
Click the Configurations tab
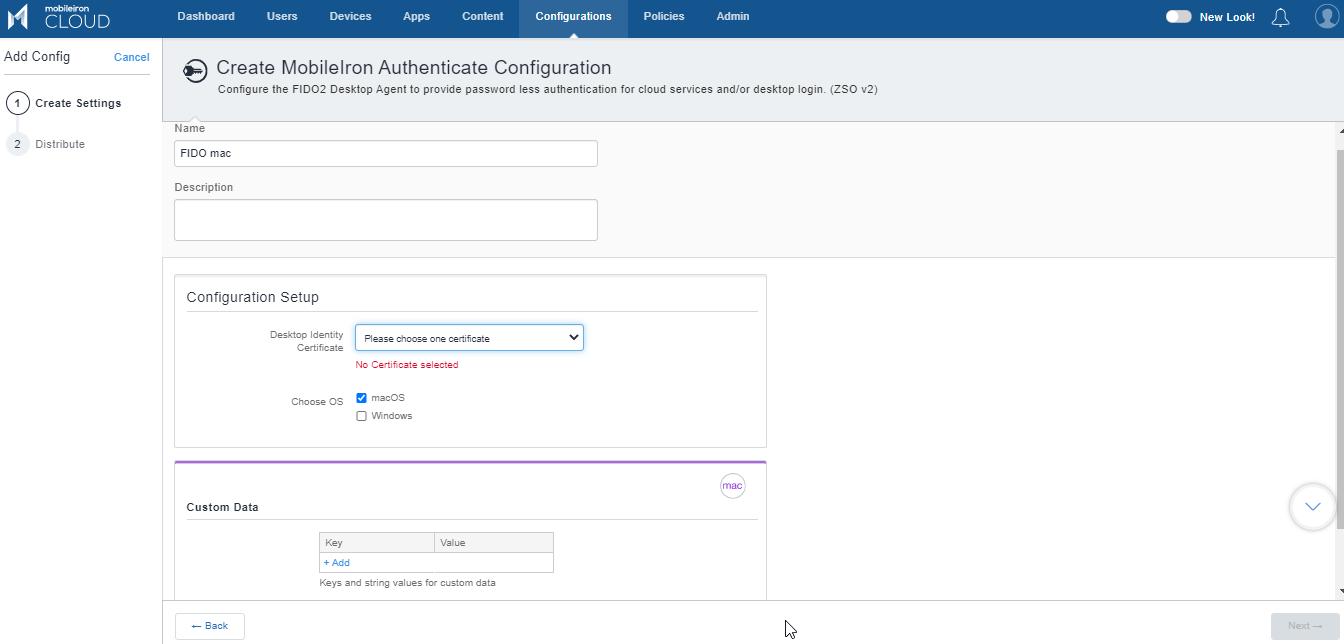tap(573, 17)
